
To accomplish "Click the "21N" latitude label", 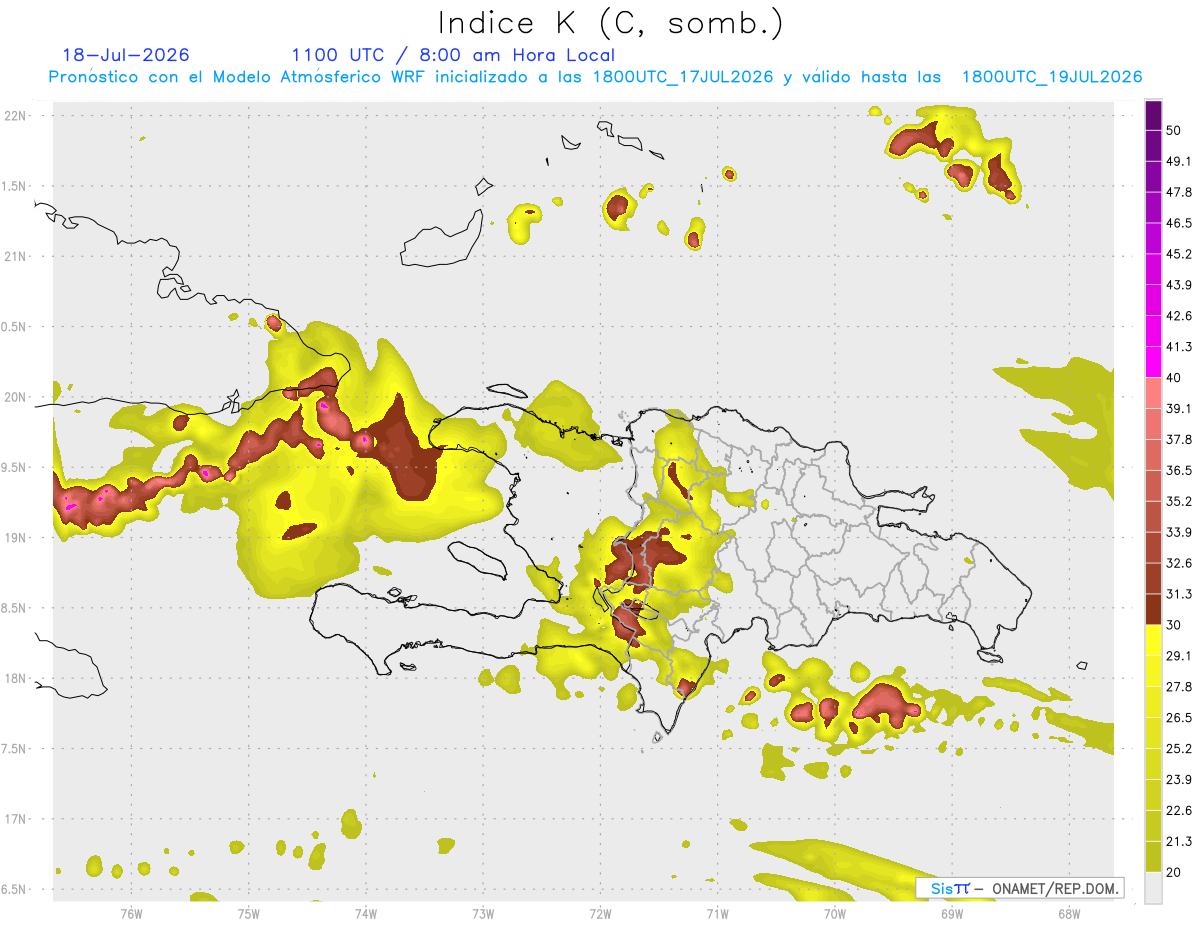I will [x=17, y=257].
